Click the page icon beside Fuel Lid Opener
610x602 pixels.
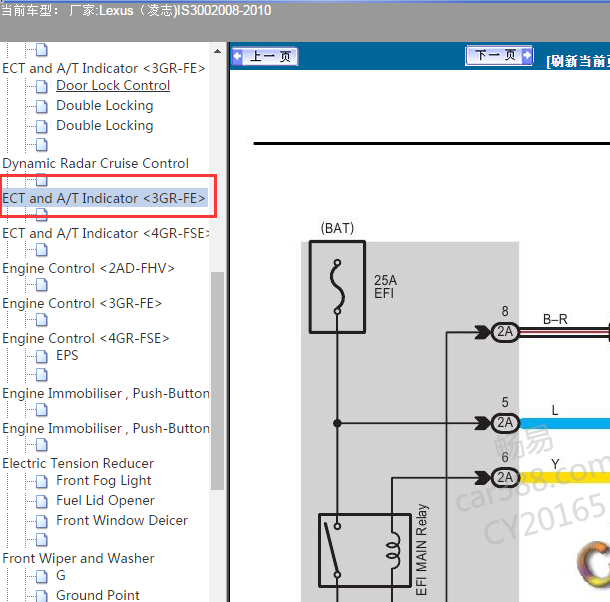[x=41, y=501]
